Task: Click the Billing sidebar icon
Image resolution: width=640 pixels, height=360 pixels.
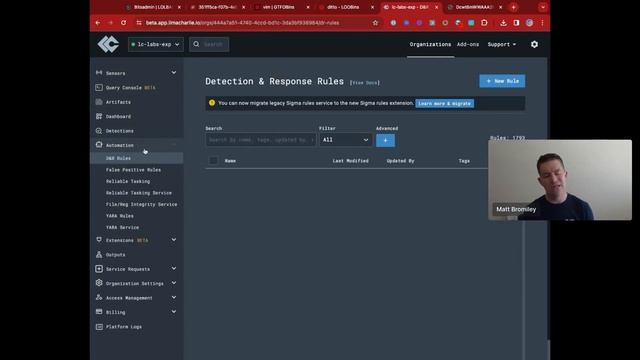Action: click(x=99, y=311)
